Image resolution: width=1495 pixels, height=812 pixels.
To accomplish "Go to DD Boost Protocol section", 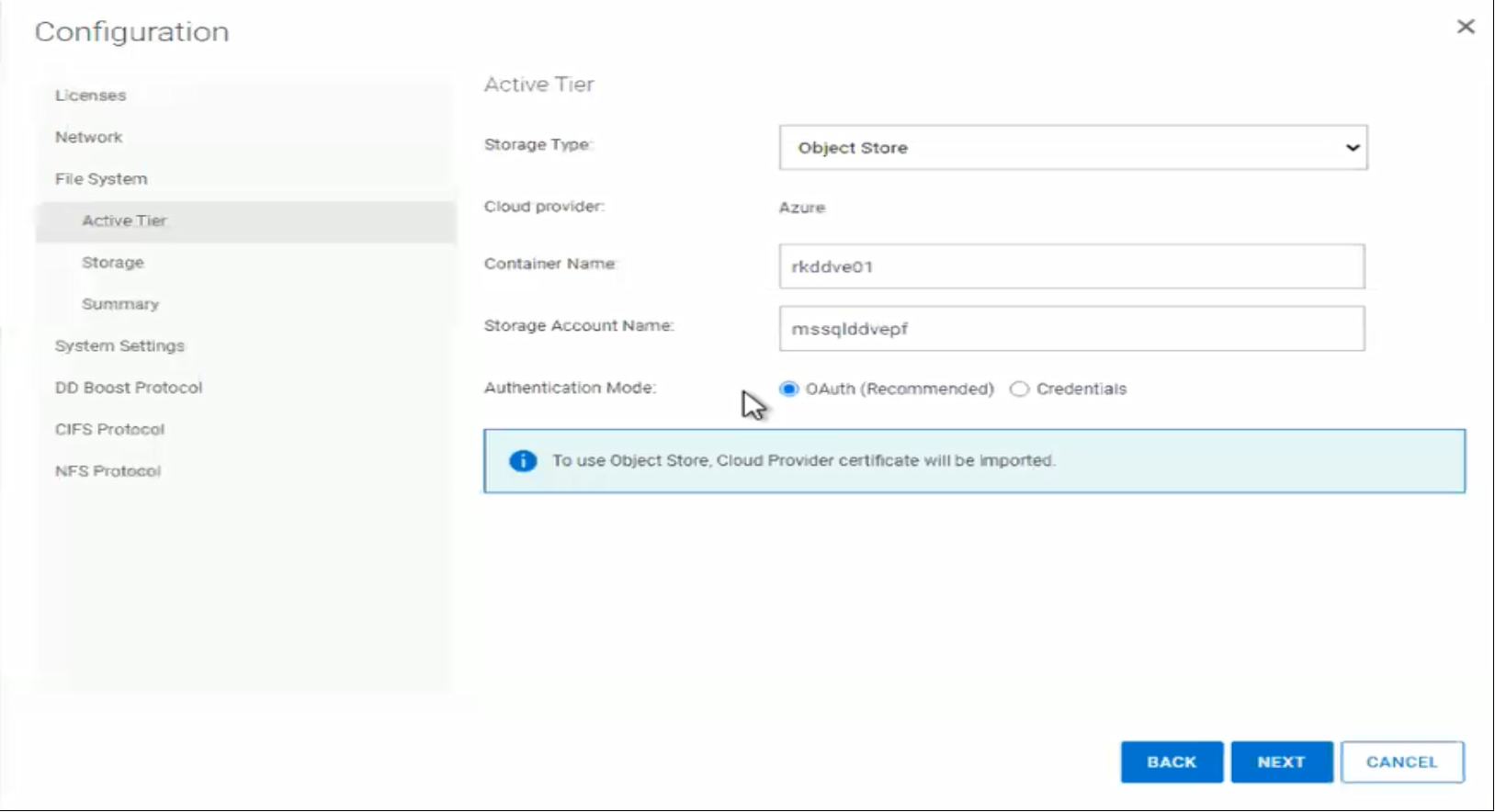I will pos(129,388).
